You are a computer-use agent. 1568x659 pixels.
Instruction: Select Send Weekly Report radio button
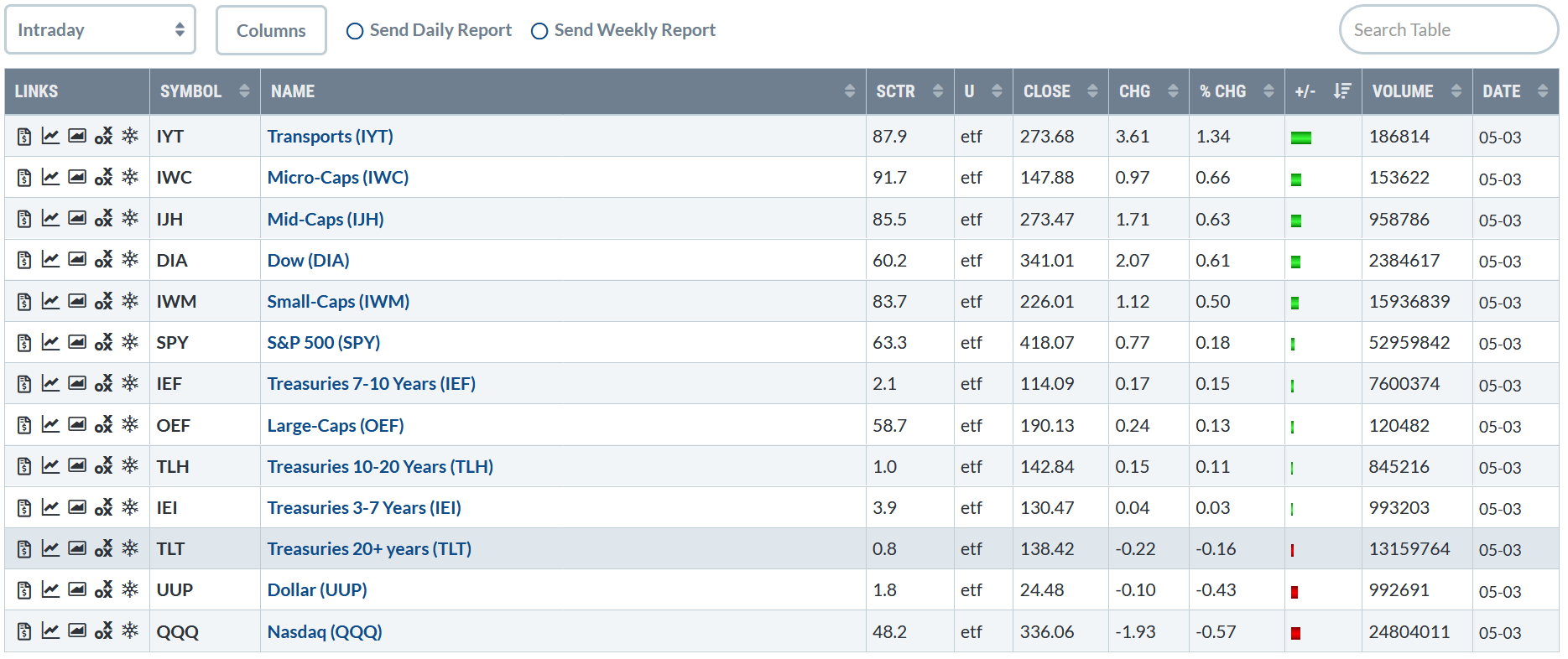(x=539, y=31)
